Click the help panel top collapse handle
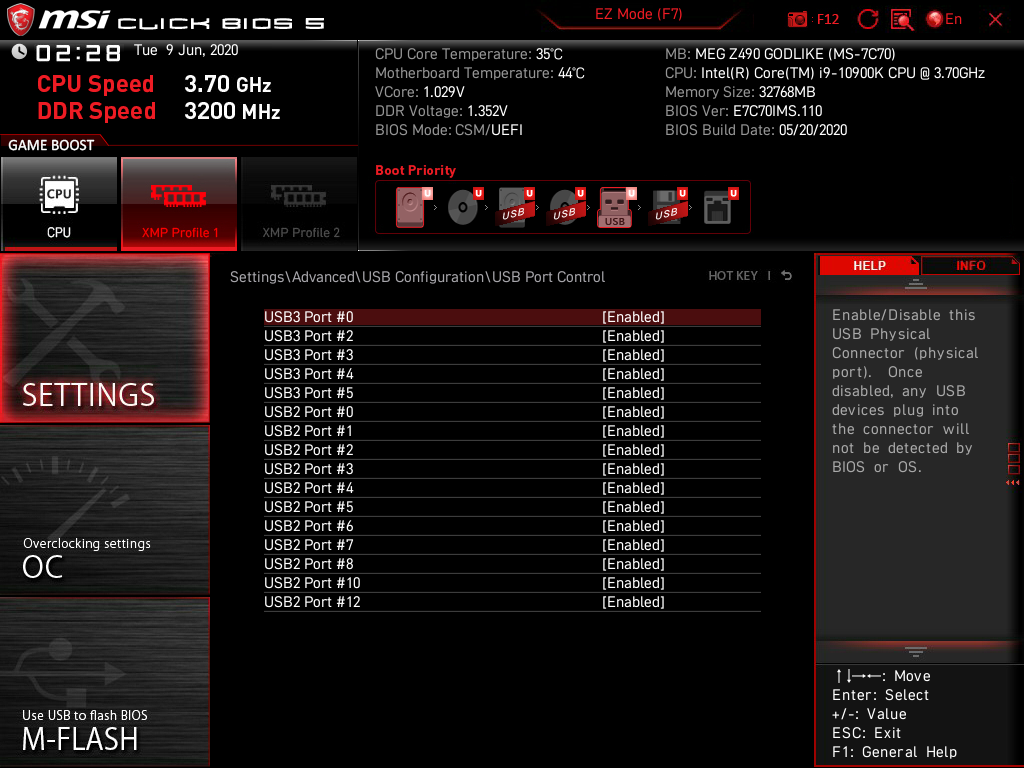Viewport: 1024px width, 768px height. coord(915,284)
